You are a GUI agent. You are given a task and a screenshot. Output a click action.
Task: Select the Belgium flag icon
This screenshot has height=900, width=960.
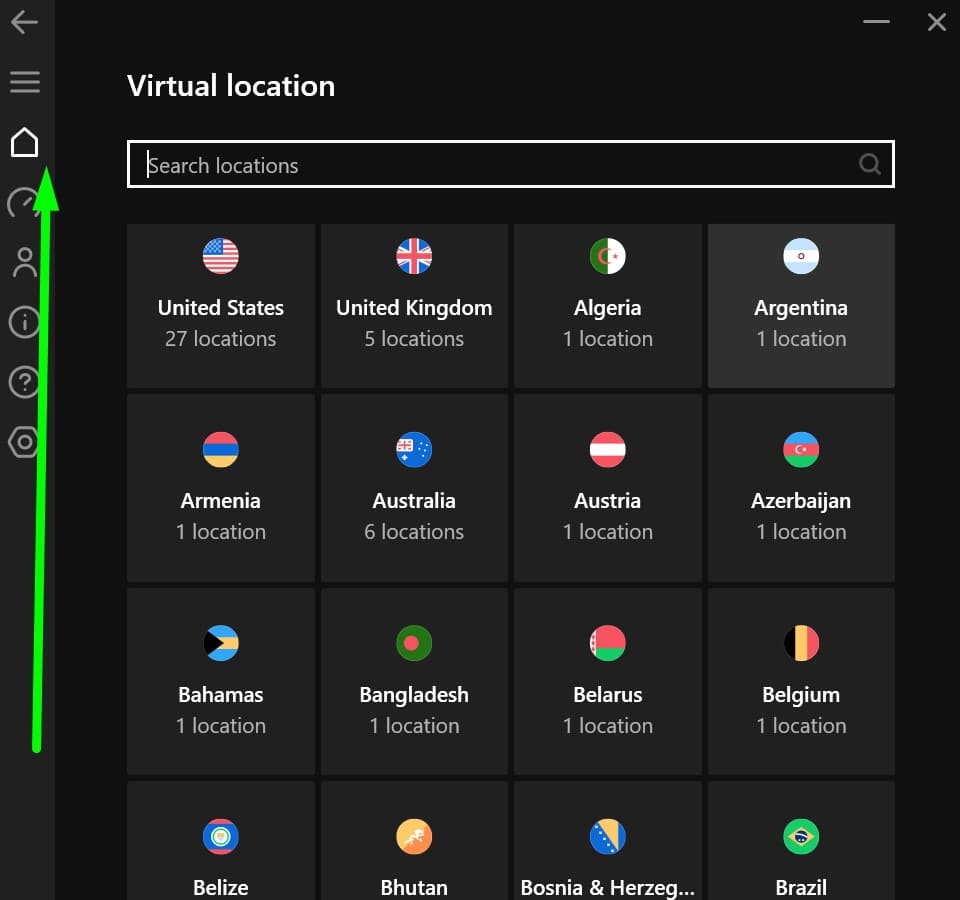(x=801, y=643)
